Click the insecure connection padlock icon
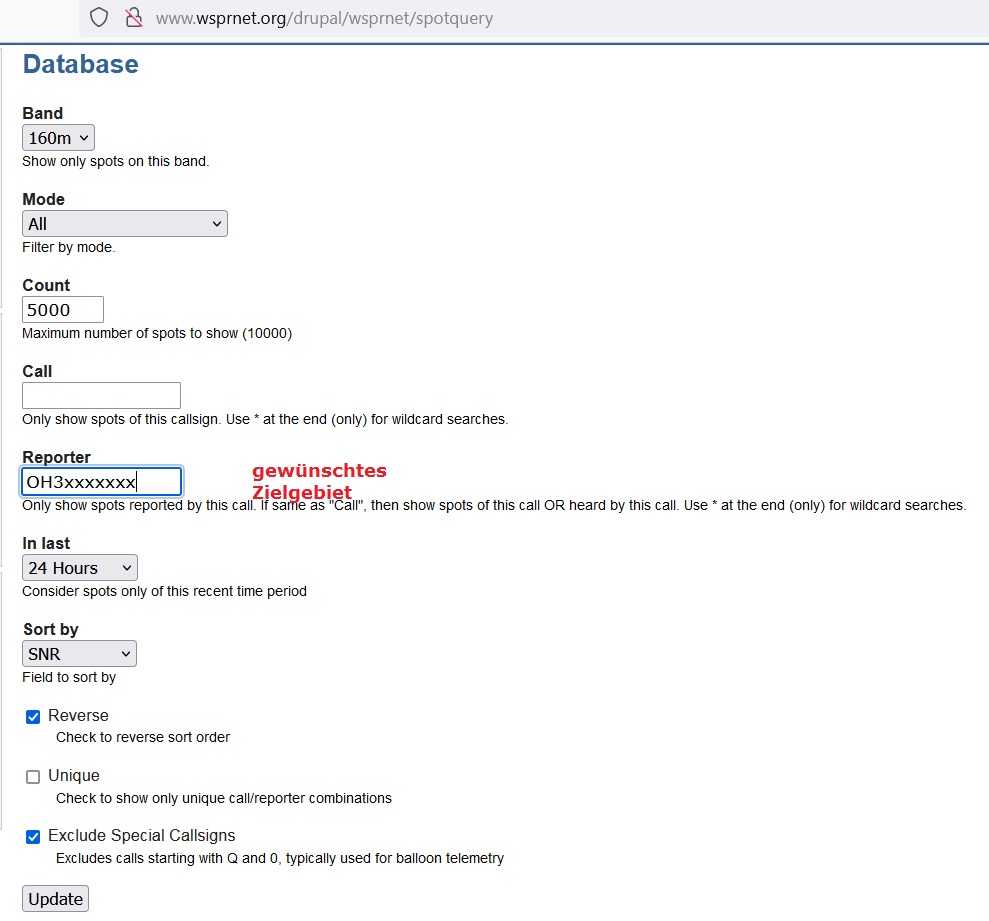989x921 pixels. click(132, 17)
